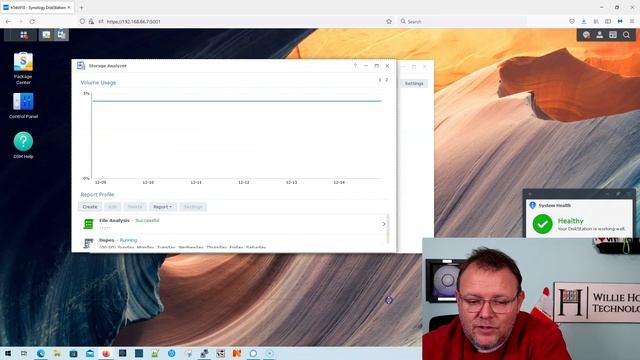The height and width of the screenshot is (360, 640).
Task: Go back with the browser back arrow
Action: coord(8,21)
